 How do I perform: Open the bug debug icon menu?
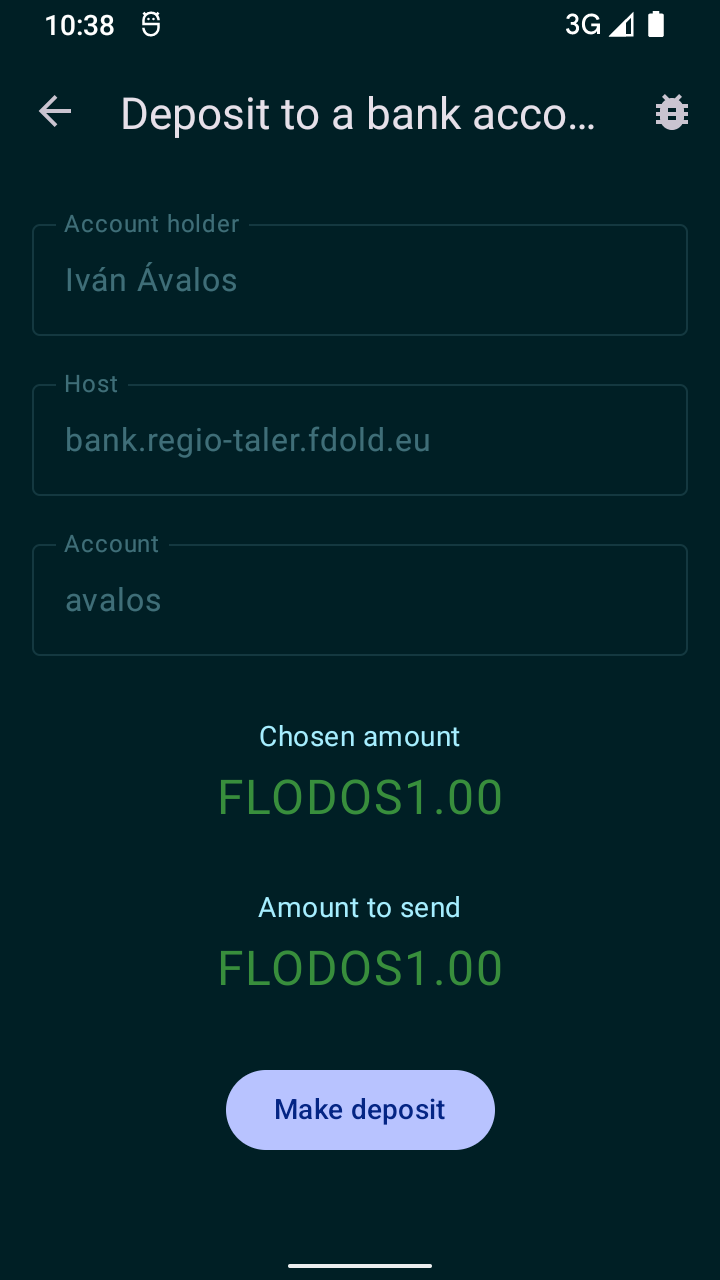(x=671, y=113)
